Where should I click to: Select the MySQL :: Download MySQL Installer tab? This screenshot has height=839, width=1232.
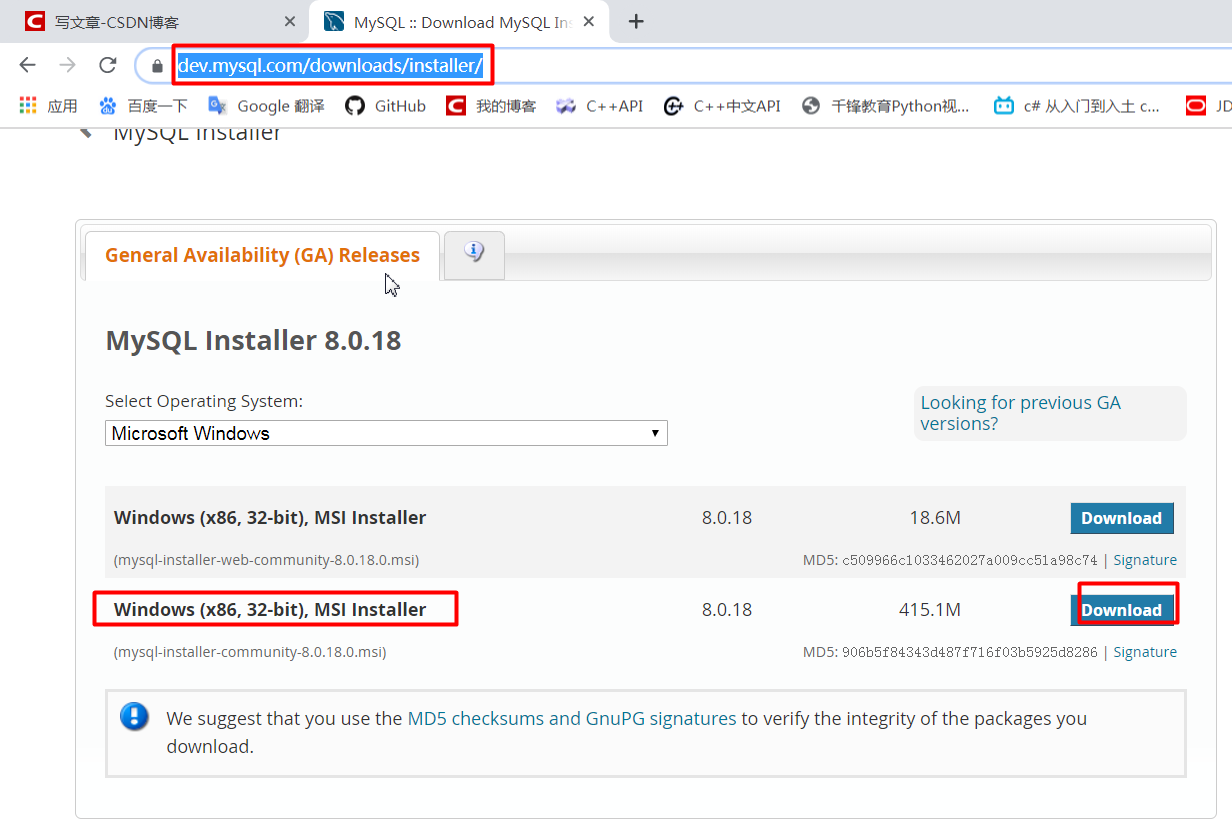point(460,21)
